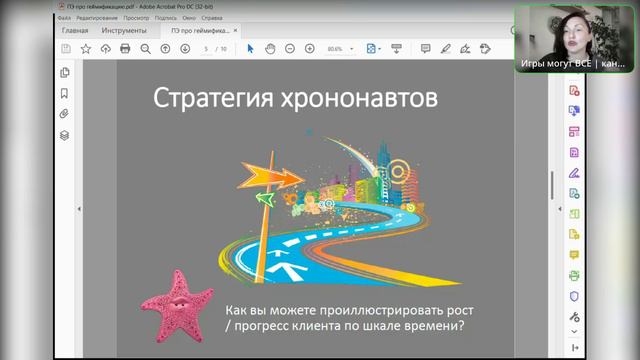The image size is (640, 360).
Task: Zoom in with plus button
Action: (310, 49)
